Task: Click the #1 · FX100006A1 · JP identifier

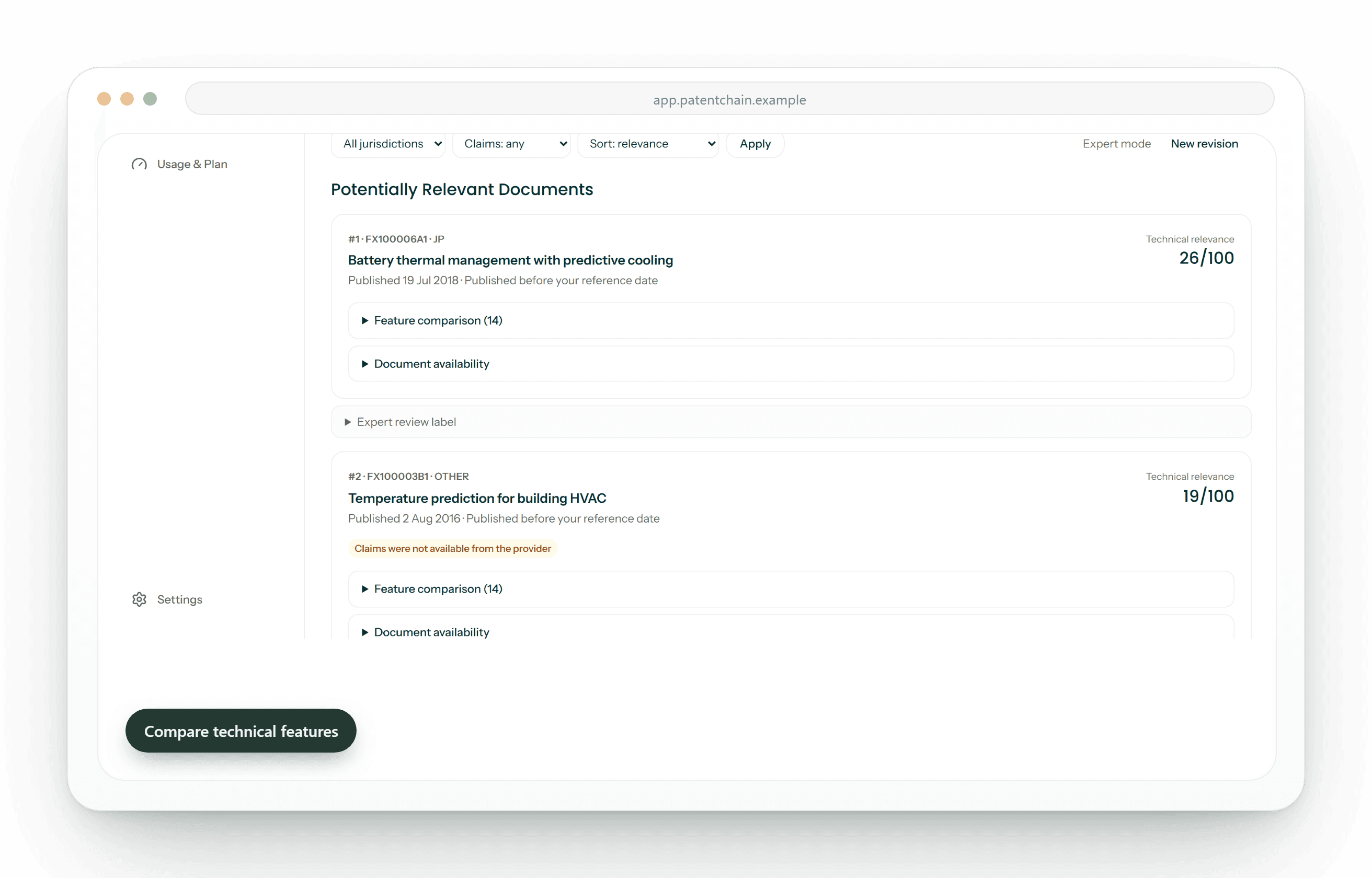Action: click(396, 239)
